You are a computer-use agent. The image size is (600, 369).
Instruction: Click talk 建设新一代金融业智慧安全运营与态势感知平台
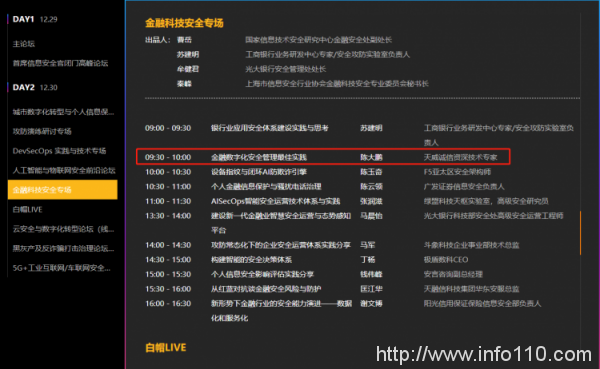tap(281, 223)
